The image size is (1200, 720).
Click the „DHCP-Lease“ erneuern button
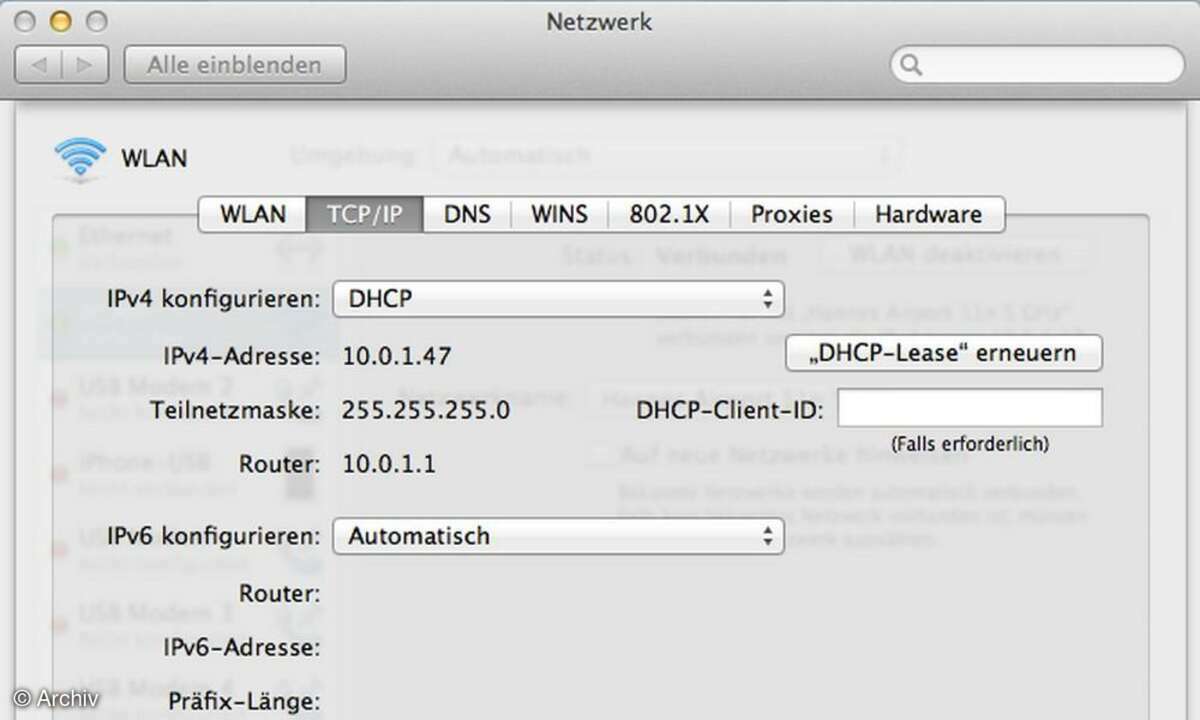pos(944,353)
